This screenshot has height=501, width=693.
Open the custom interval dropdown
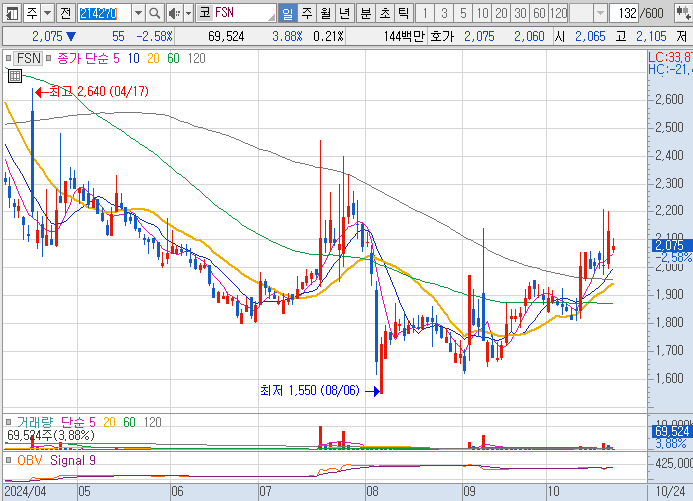point(600,13)
